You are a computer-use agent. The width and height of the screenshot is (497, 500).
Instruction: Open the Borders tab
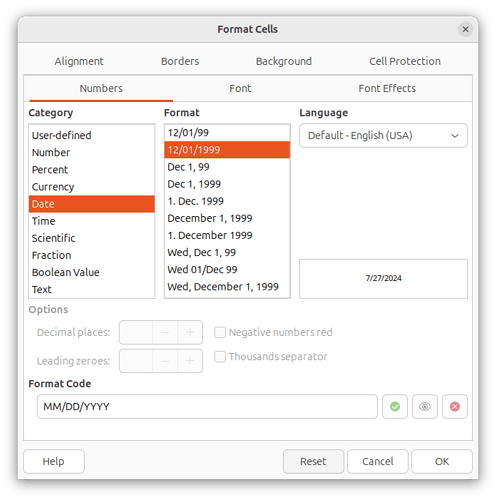tap(180, 61)
